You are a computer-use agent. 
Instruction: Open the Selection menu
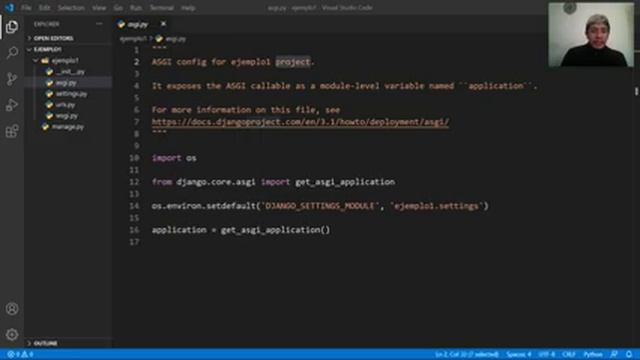tap(71, 8)
